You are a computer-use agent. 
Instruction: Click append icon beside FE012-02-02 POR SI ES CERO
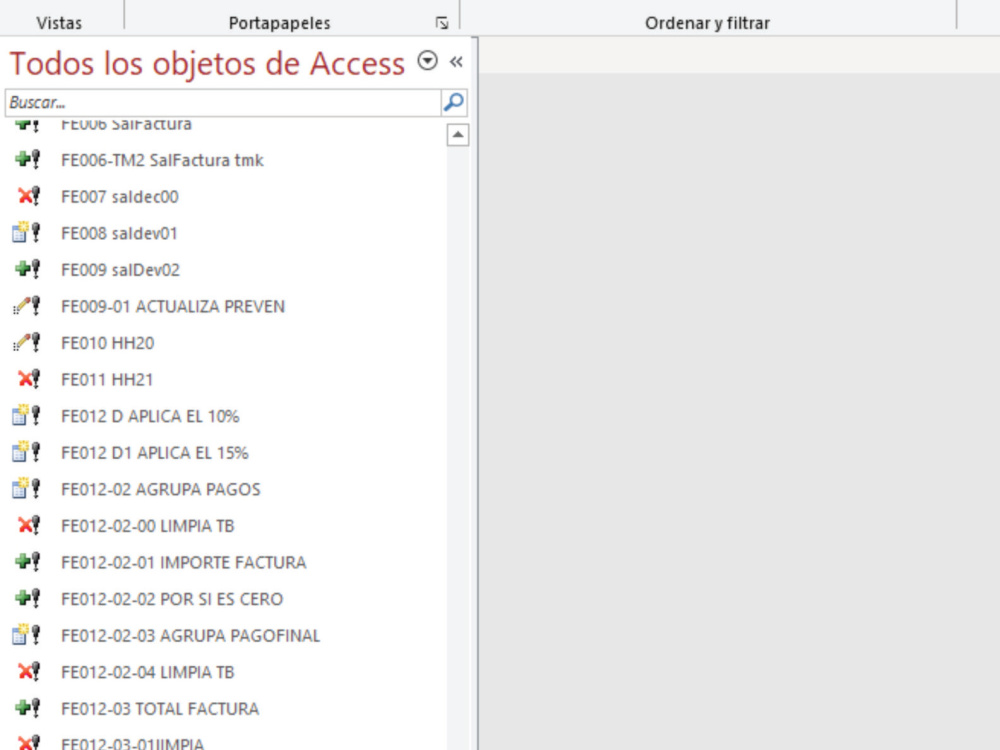[27, 598]
